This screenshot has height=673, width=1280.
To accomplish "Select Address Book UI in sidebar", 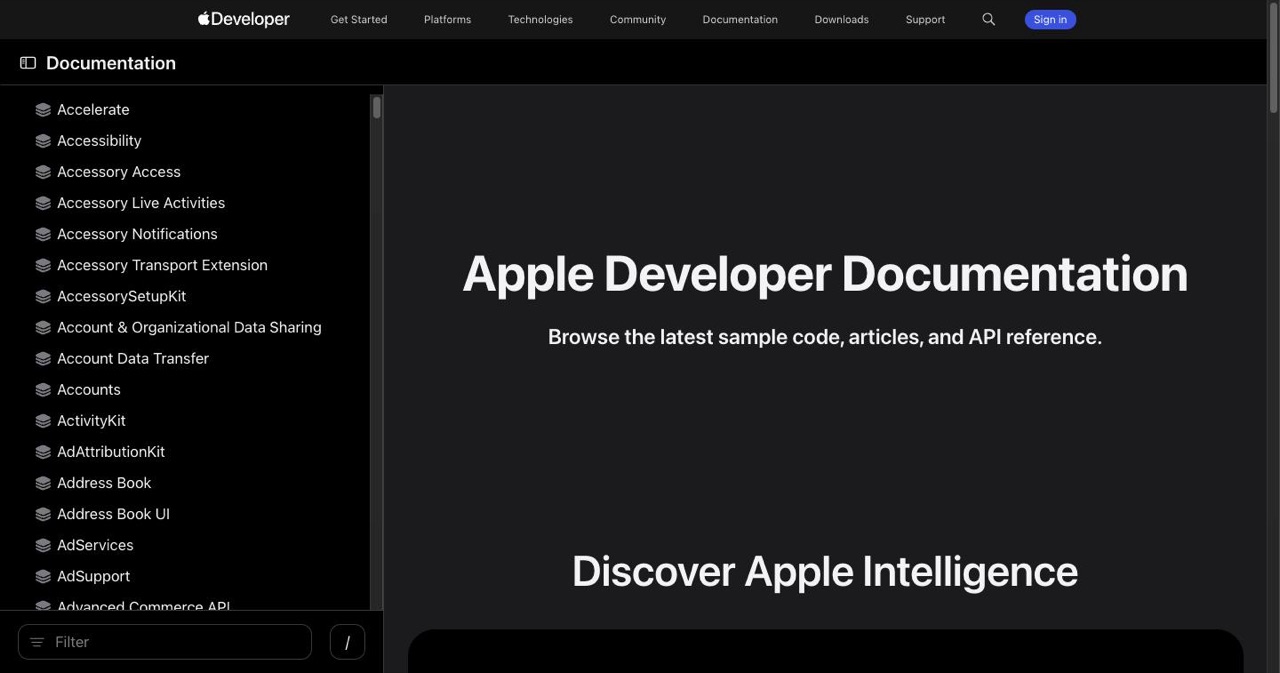I will [113, 514].
